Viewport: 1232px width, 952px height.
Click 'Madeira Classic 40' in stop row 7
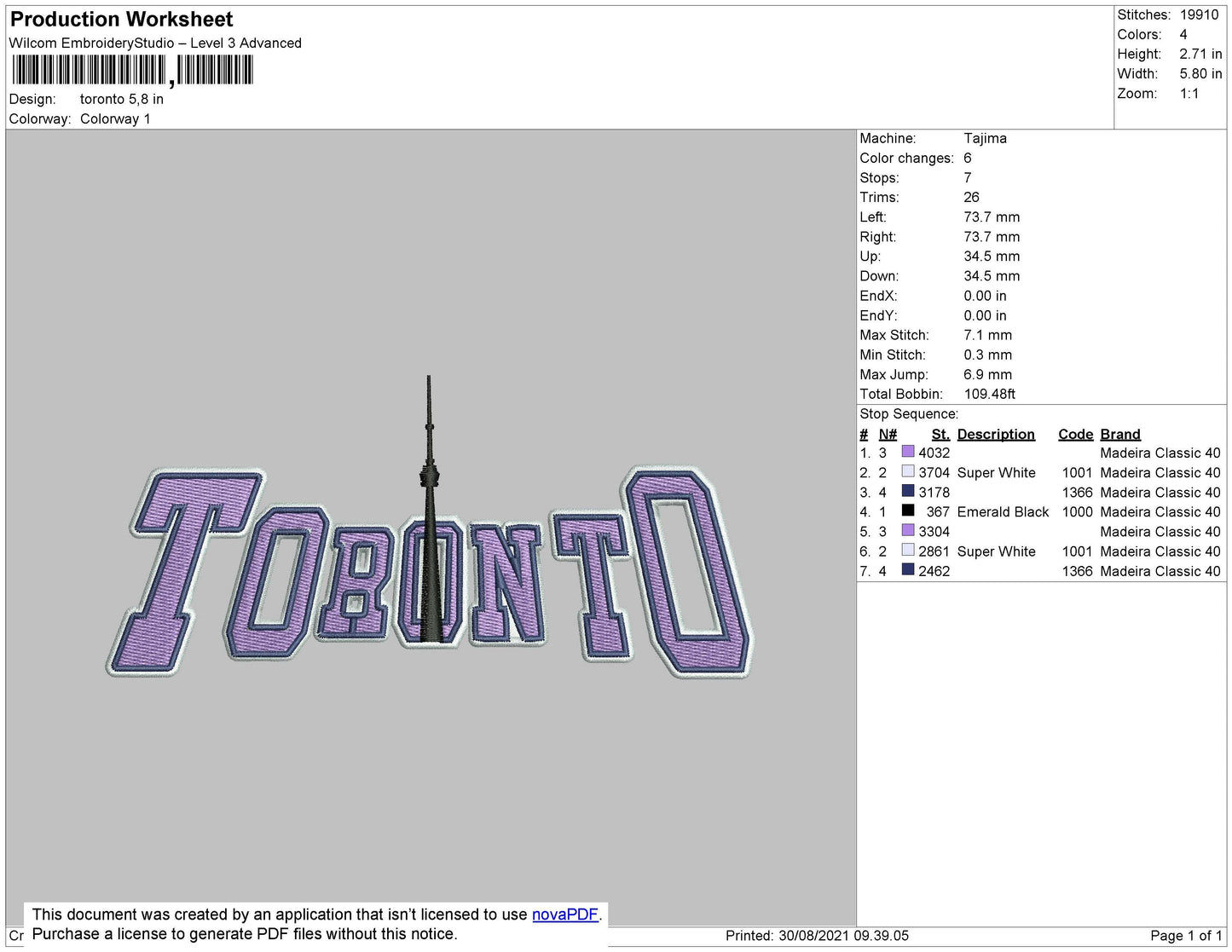pos(1160,571)
